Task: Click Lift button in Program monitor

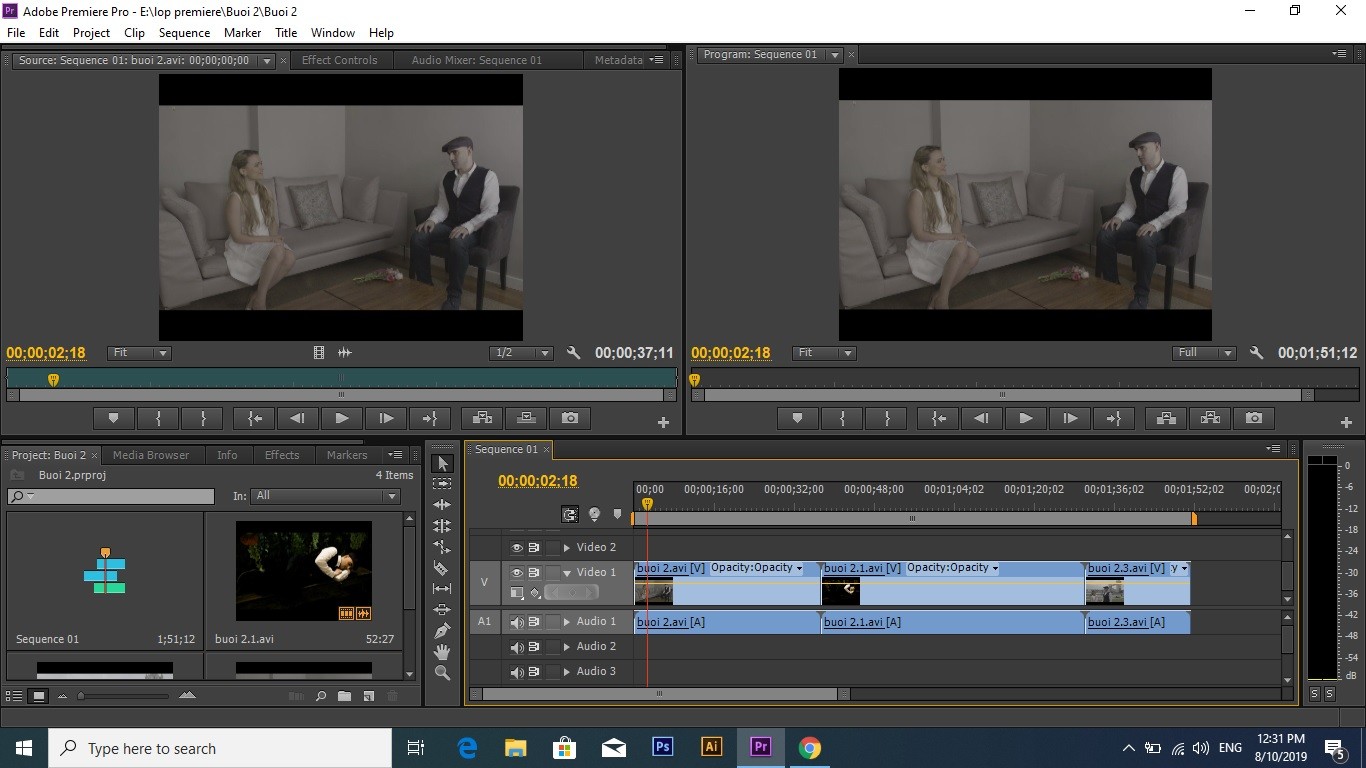Action: click(1166, 418)
